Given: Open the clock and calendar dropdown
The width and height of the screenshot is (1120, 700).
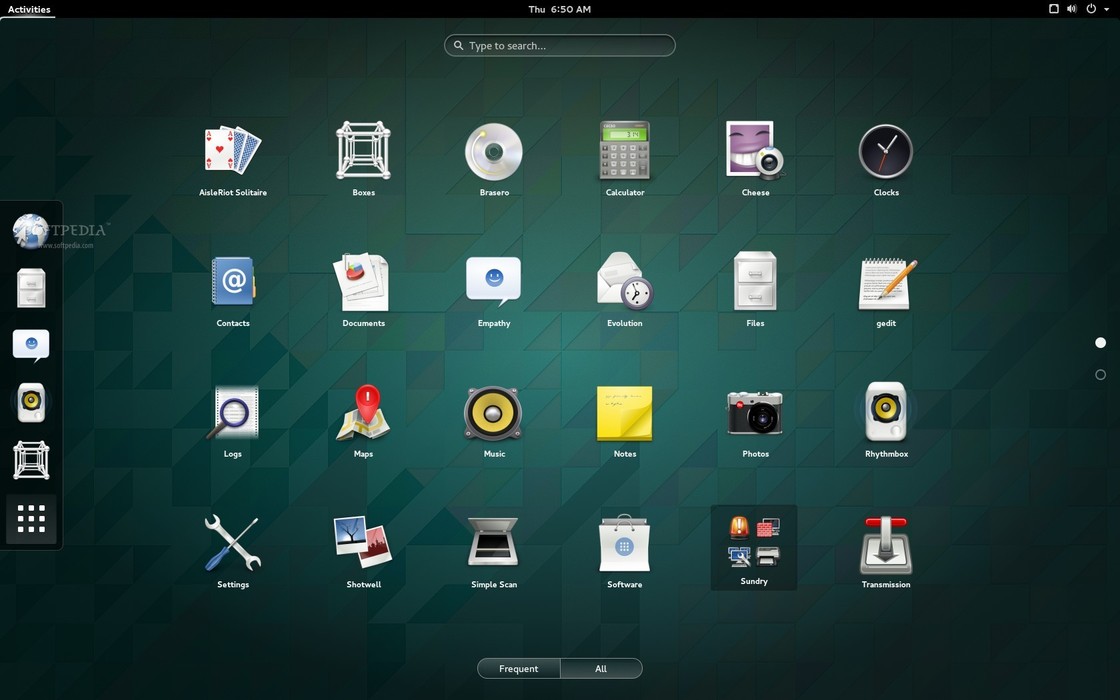Looking at the screenshot, I should click(x=559, y=9).
